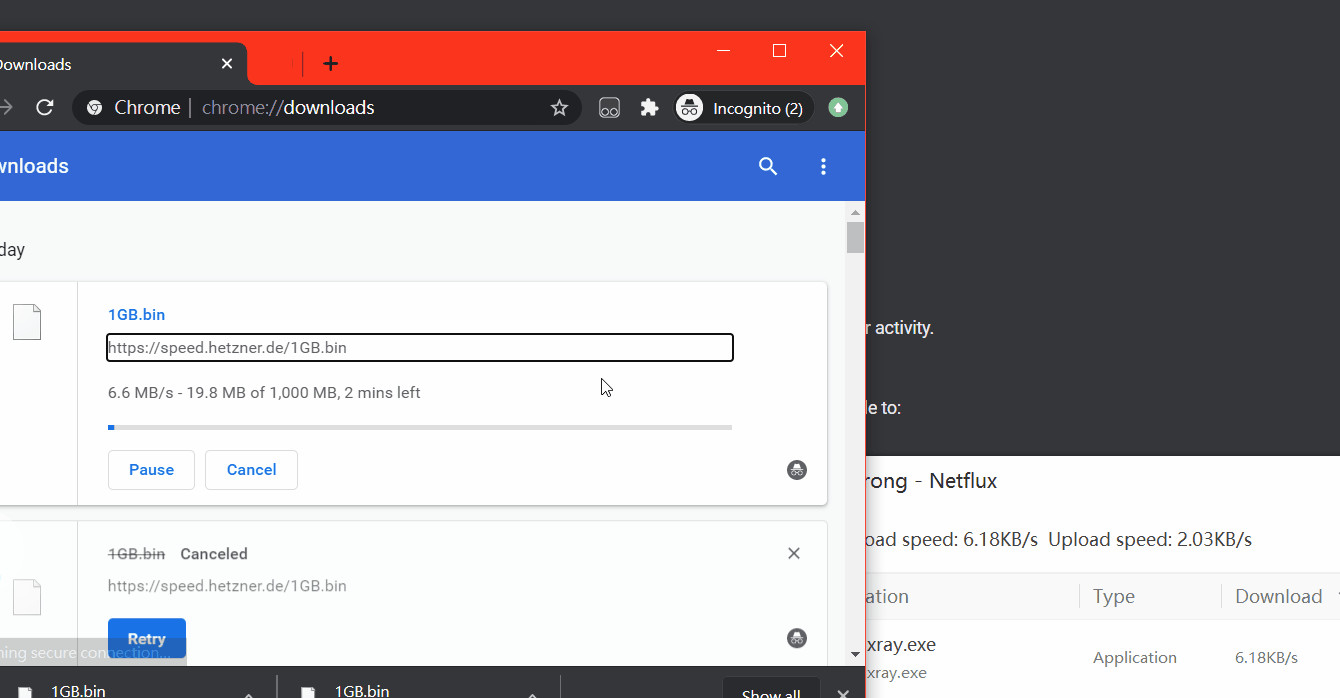Open a new tab with the plus button
The image size is (1340, 698).
tap(331, 64)
